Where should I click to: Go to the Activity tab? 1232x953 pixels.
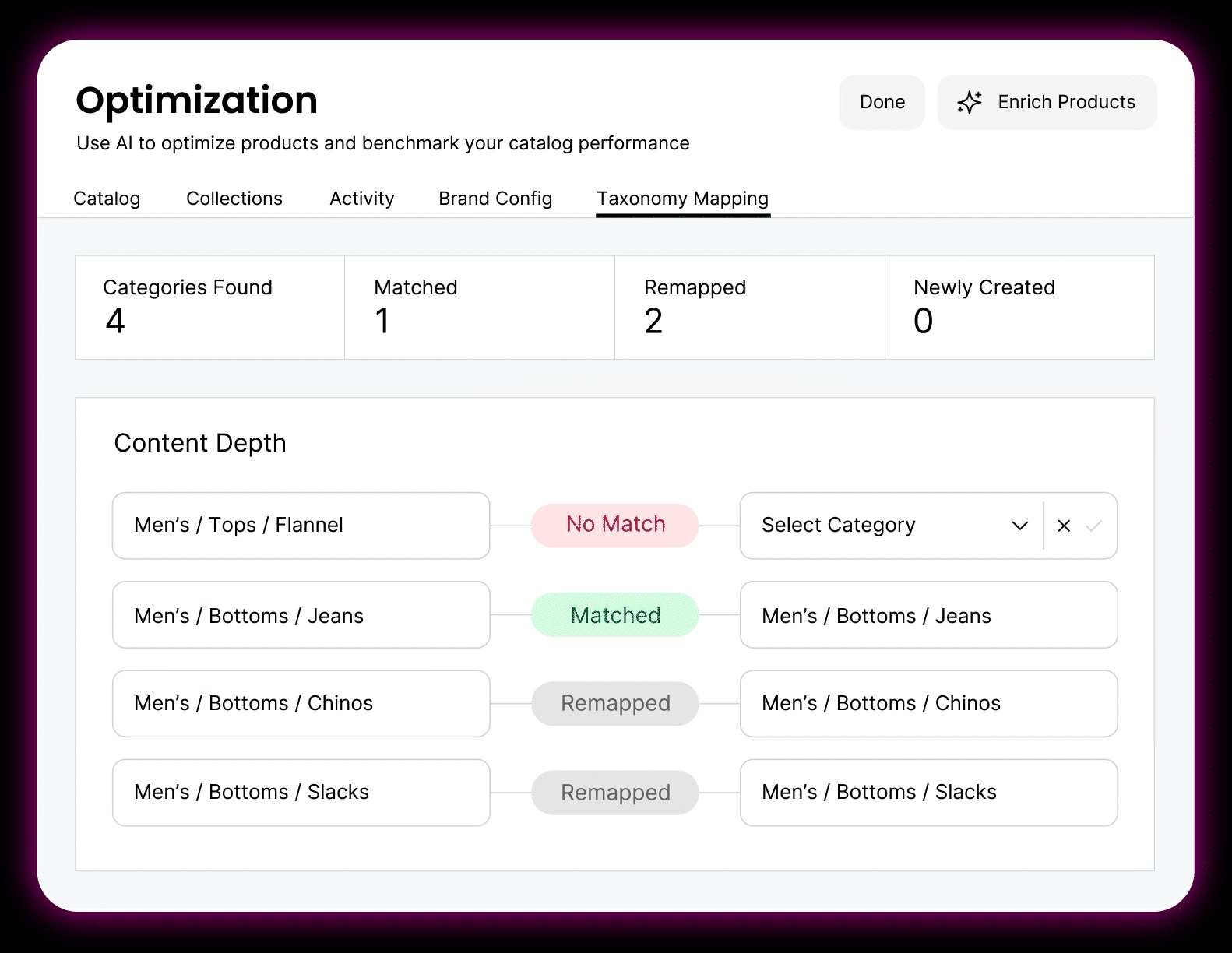point(362,199)
